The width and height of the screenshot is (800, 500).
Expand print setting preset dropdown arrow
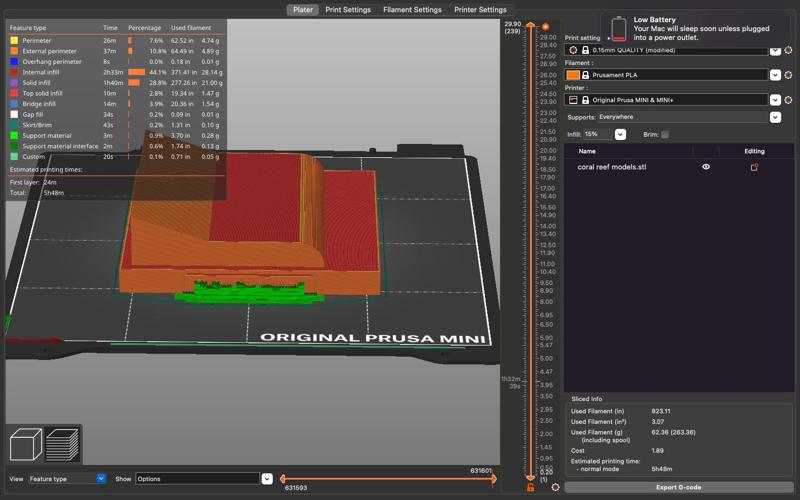coord(775,50)
